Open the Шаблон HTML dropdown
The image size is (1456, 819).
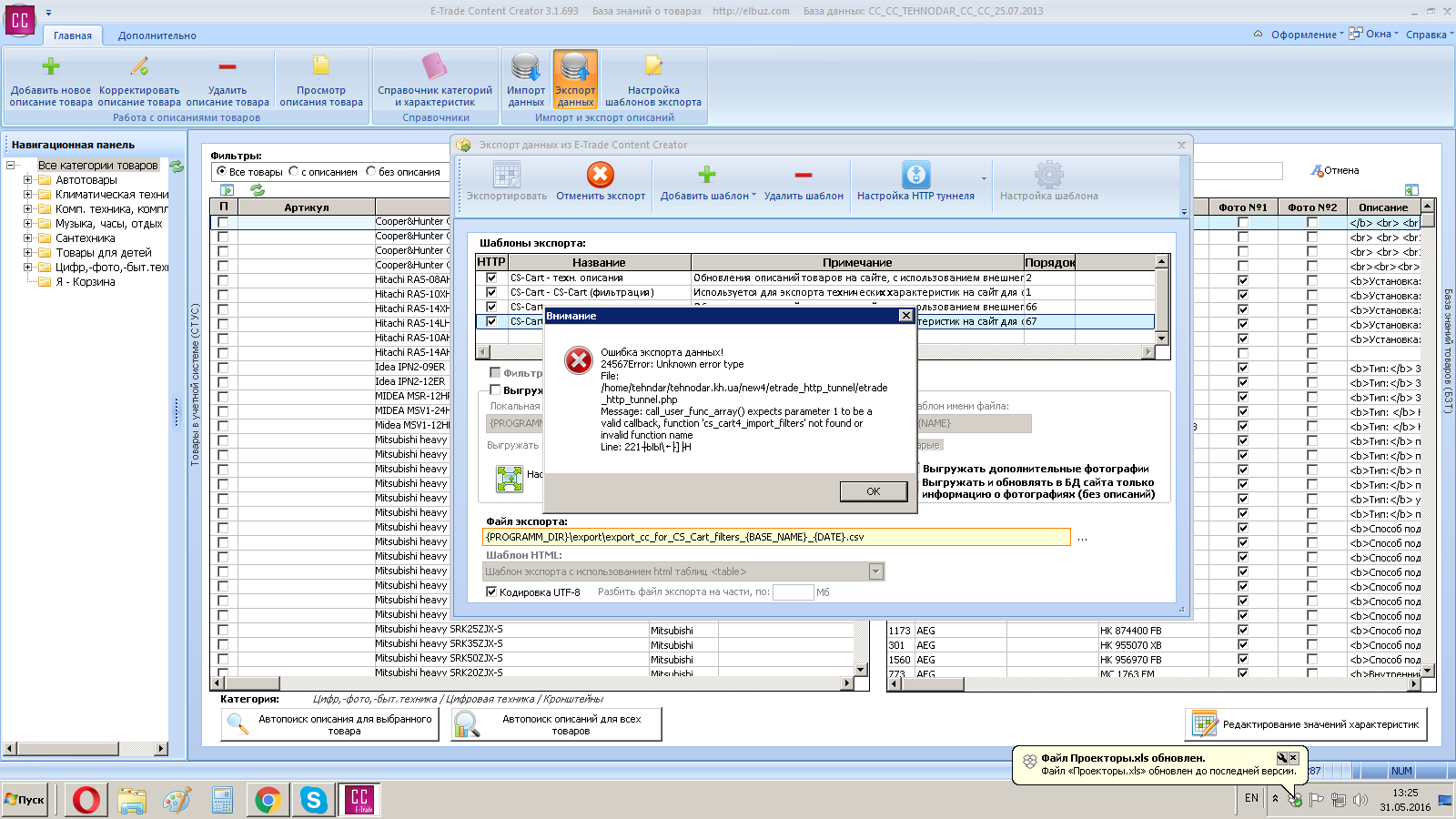pos(875,571)
